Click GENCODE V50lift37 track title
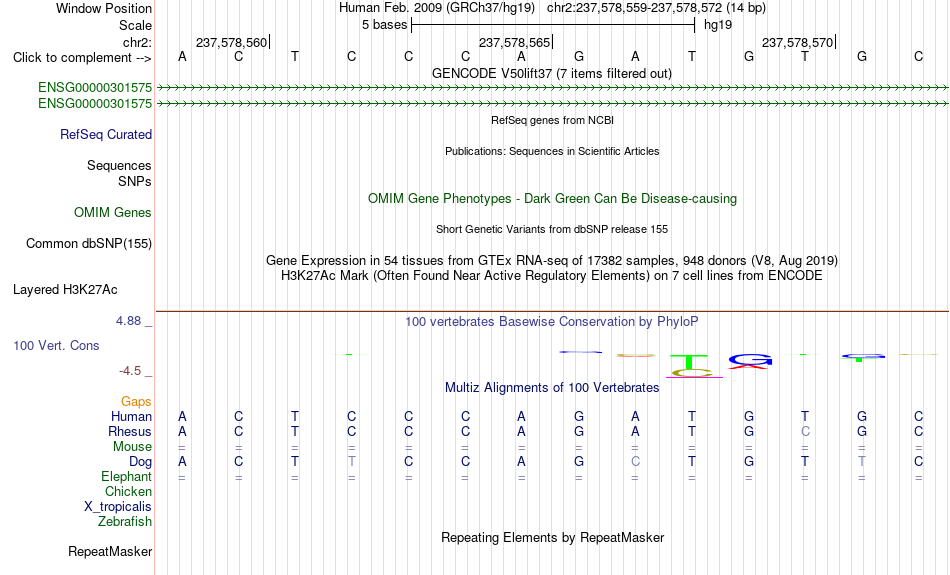Viewport: 950px width, 575px height. [x=552, y=74]
